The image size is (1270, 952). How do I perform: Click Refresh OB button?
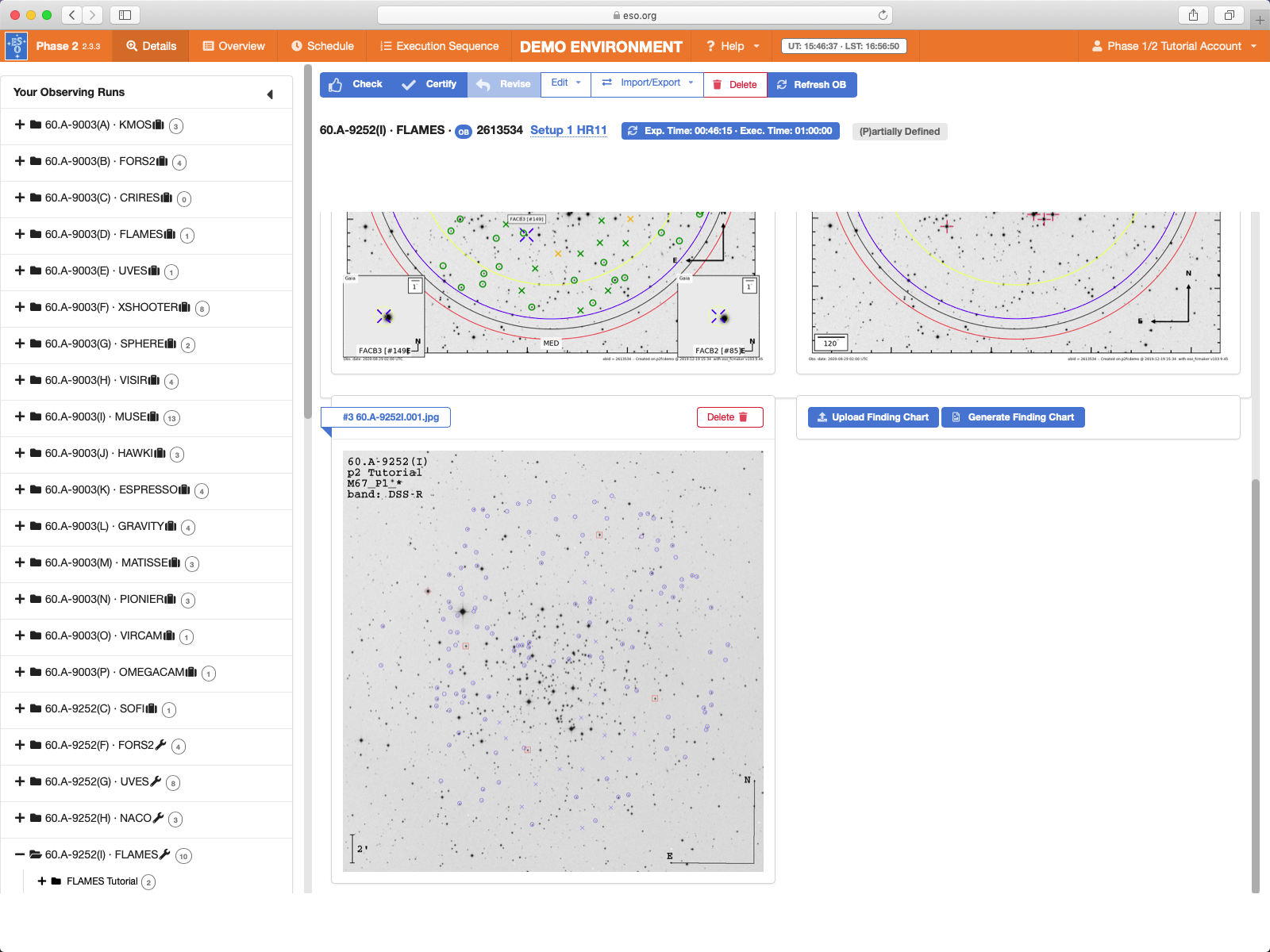(811, 84)
